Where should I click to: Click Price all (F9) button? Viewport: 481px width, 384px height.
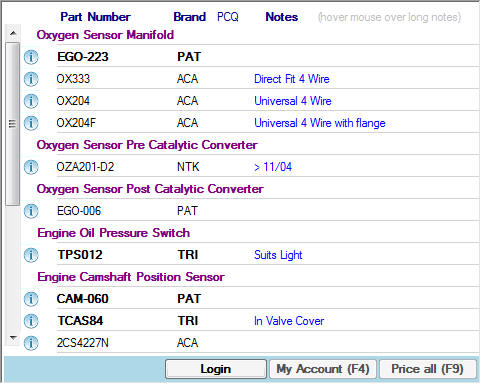428,369
